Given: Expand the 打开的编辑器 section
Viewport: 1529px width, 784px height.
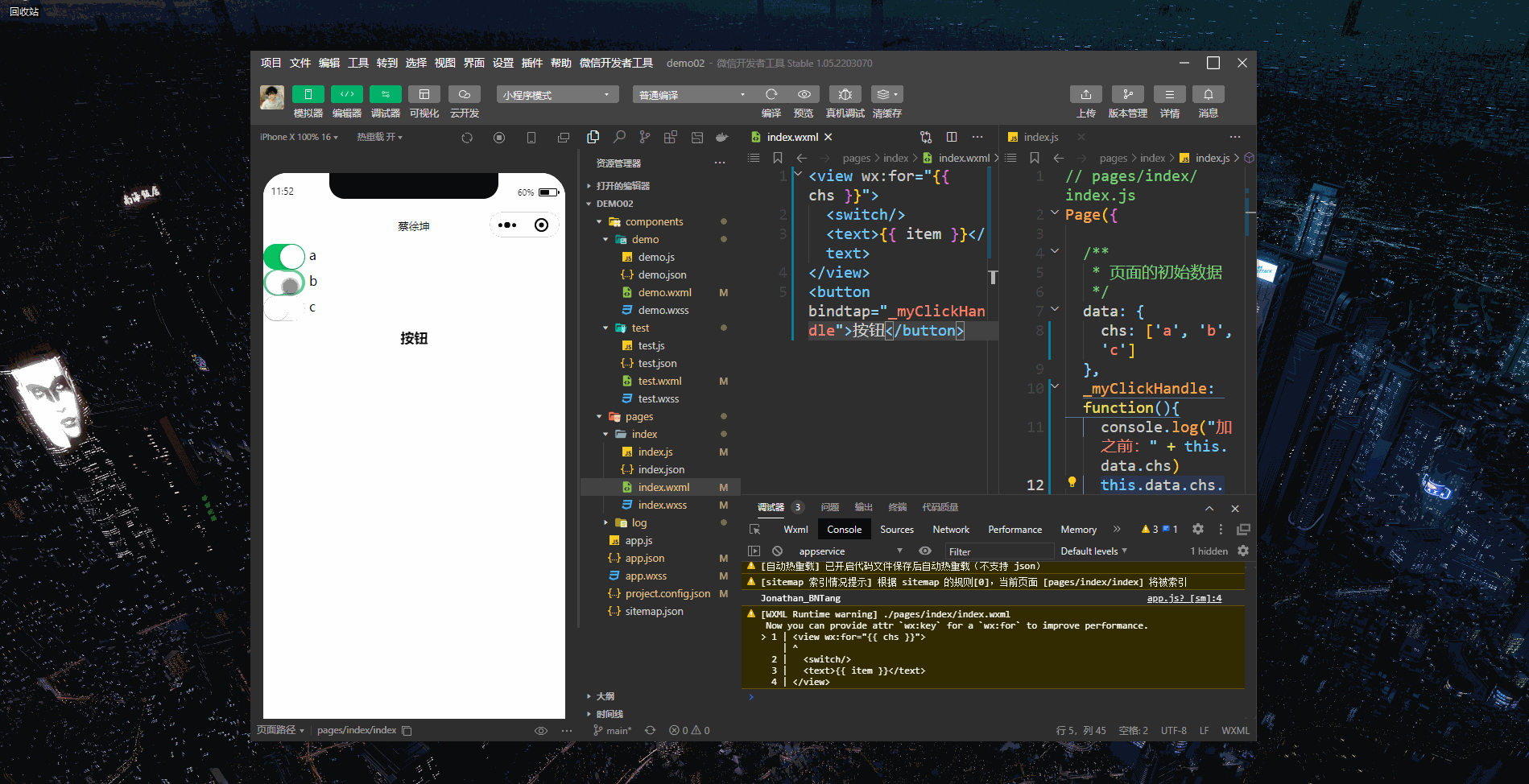Looking at the screenshot, I should 622,186.
